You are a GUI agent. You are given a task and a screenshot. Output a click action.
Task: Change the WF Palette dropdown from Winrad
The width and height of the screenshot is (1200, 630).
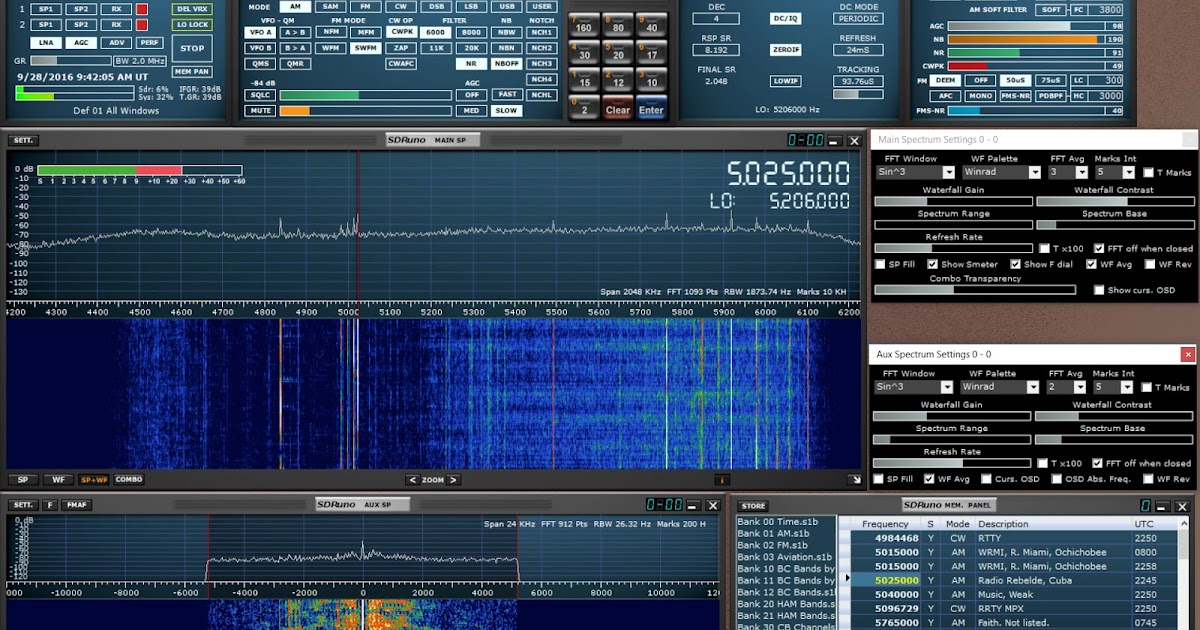point(1000,172)
